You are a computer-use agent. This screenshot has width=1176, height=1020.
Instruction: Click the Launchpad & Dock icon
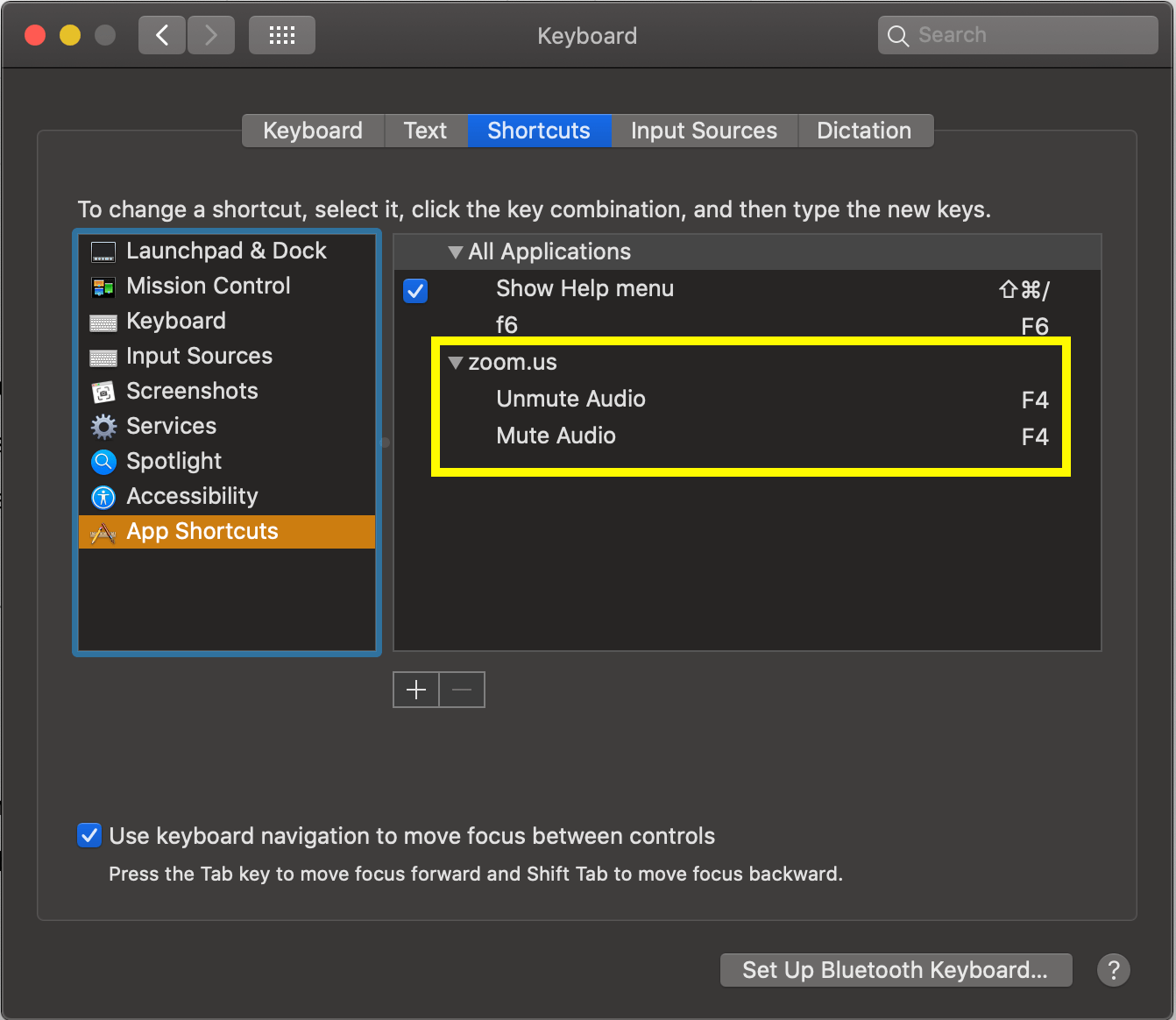pos(103,252)
